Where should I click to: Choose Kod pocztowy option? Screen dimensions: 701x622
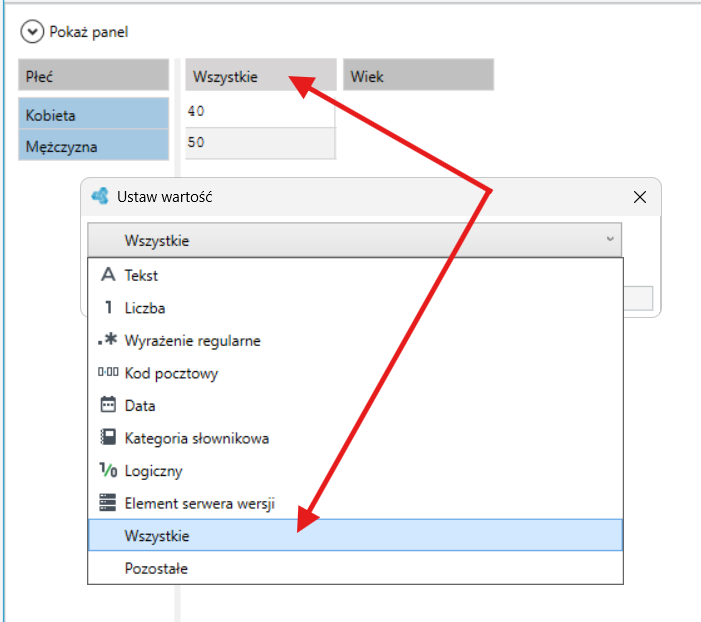tap(355, 373)
